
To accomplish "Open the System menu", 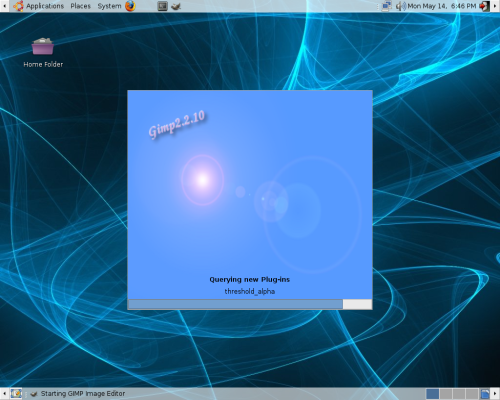I will (109, 6).
